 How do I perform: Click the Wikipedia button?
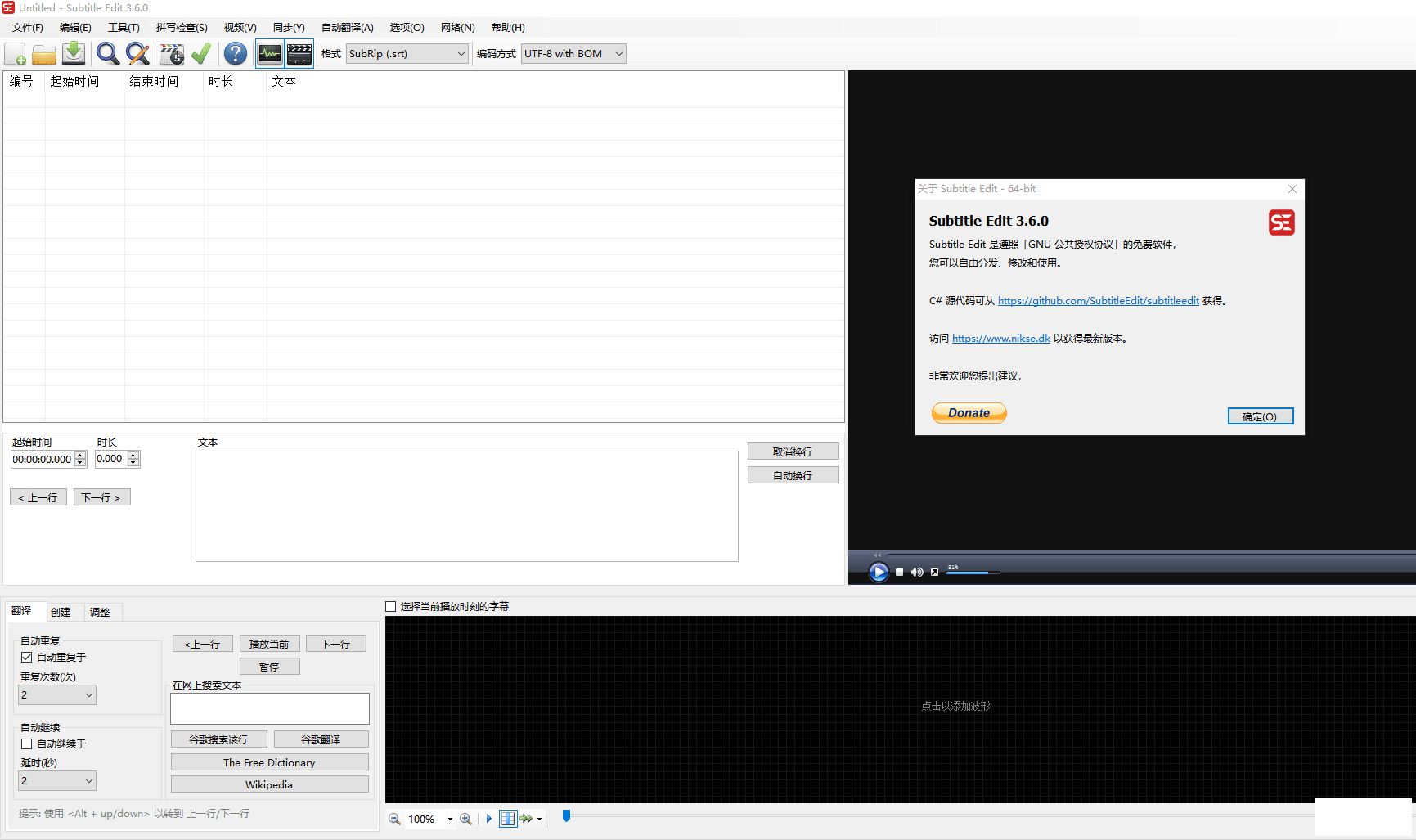[269, 784]
